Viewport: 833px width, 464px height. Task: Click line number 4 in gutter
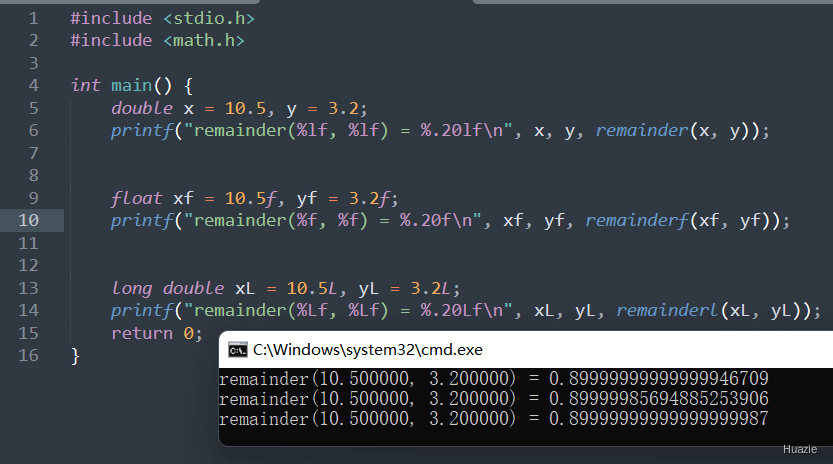[33, 86]
